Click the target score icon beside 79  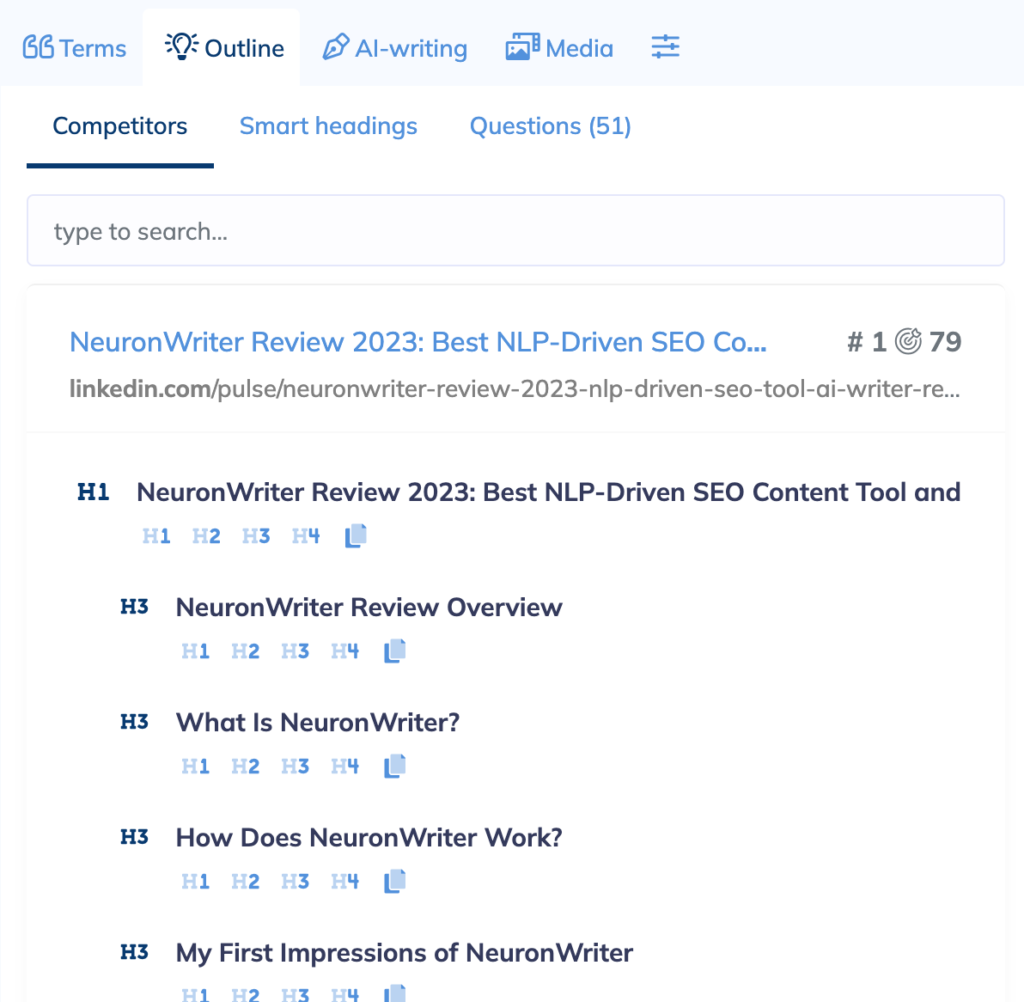908,341
